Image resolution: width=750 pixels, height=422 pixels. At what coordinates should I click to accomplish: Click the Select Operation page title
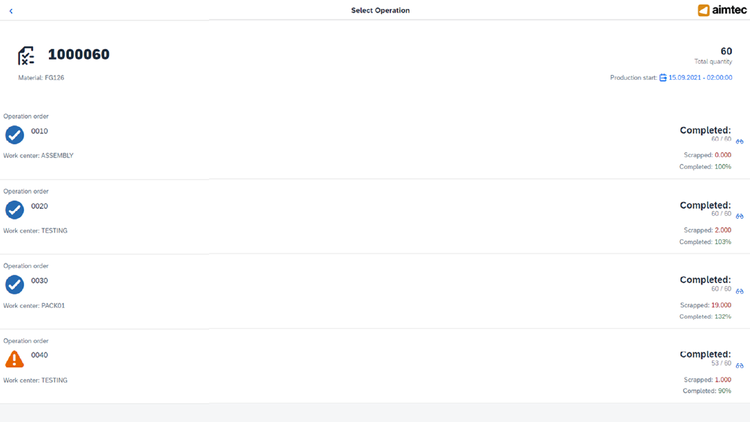380,11
